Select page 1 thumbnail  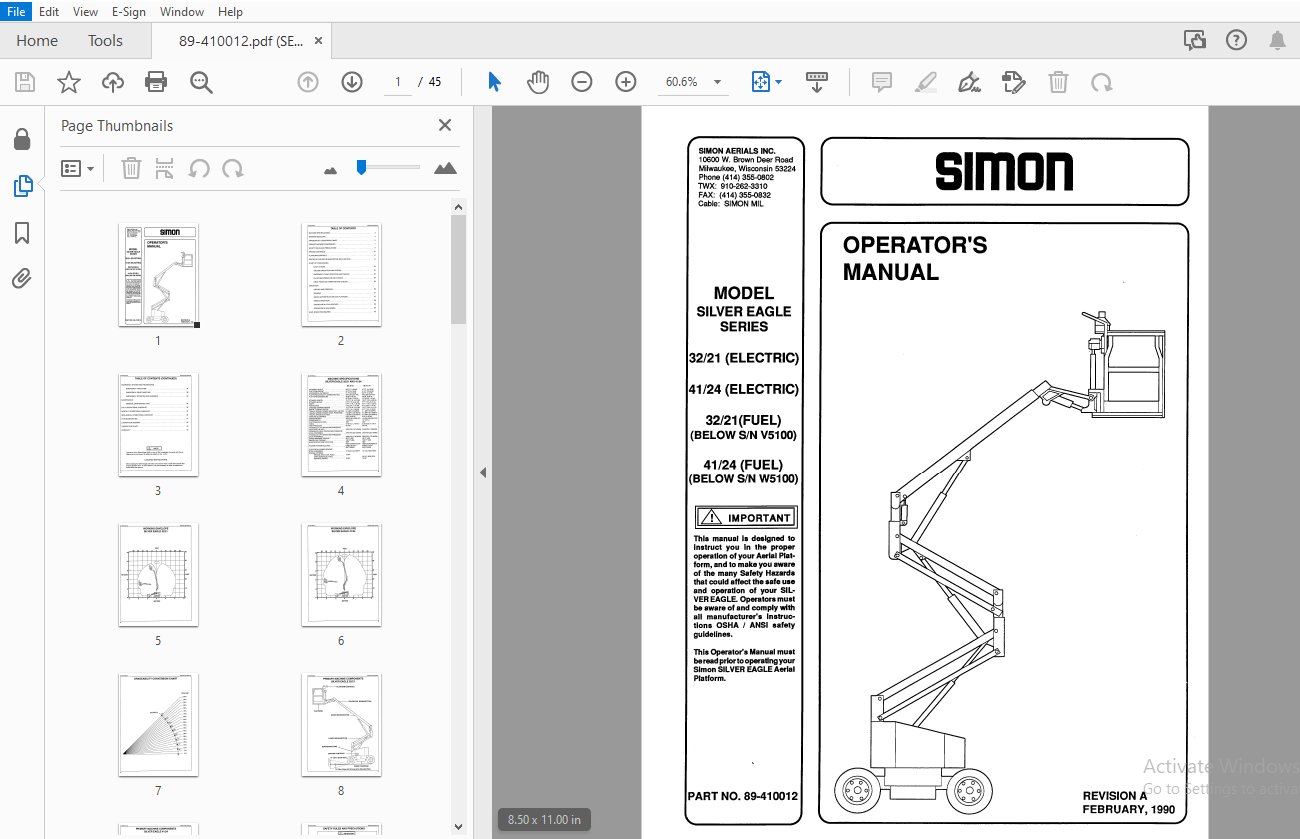click(x=158, y=275)
